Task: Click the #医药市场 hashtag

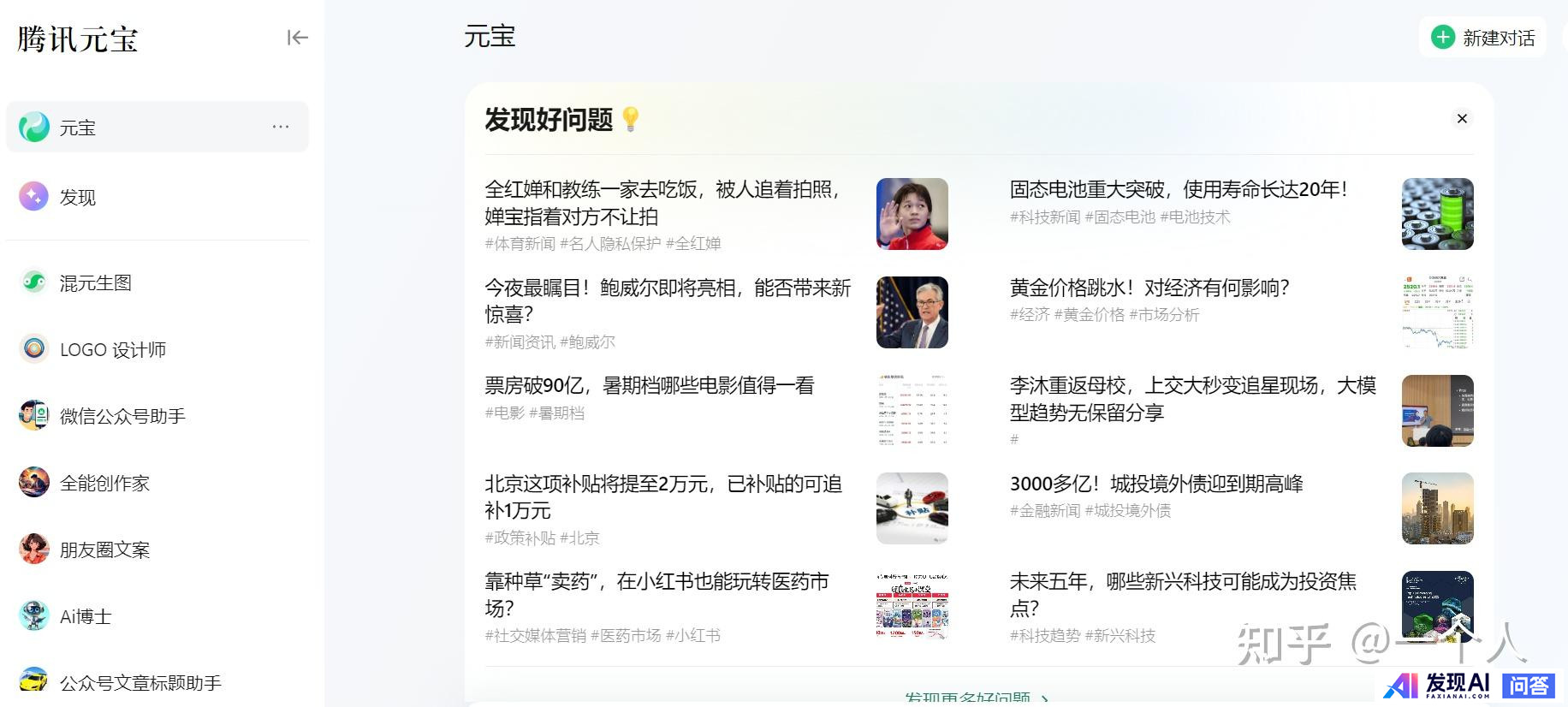Action: click(626, 635)
